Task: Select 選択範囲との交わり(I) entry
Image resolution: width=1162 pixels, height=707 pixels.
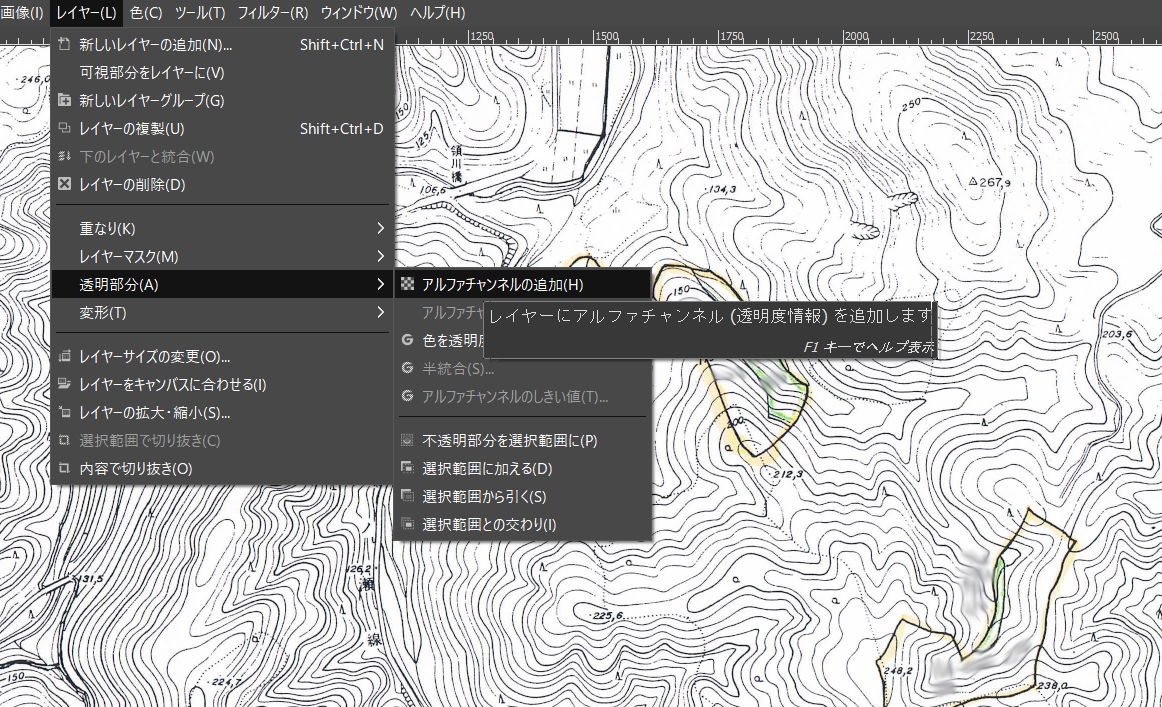Action: coord(522,525)
